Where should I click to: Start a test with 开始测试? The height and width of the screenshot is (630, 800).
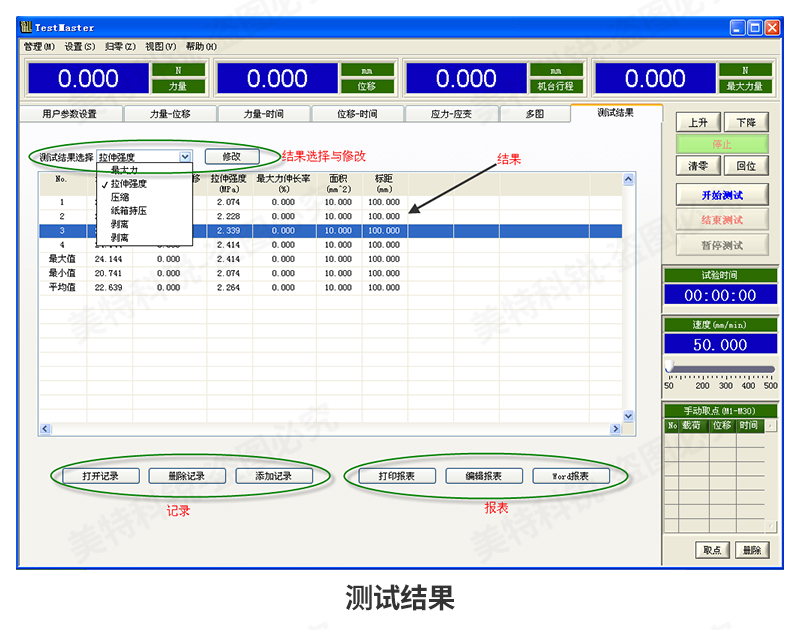coord(722,194)
